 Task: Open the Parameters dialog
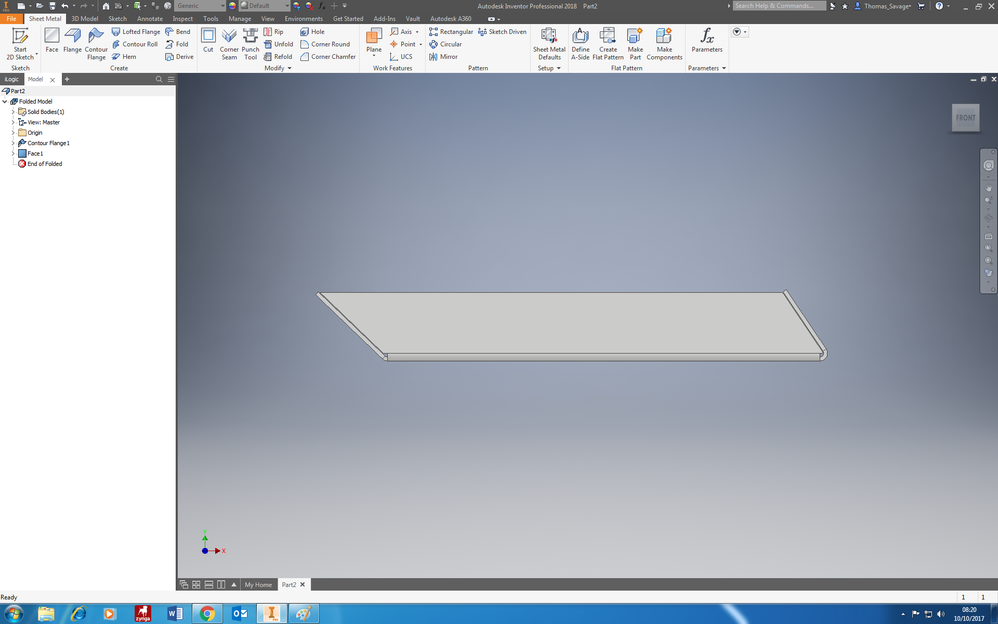point(706,40)
